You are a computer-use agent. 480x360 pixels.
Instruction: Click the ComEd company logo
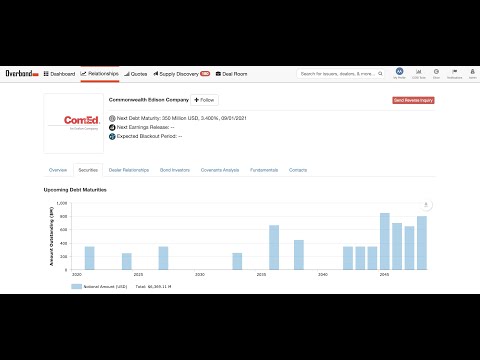74,123
